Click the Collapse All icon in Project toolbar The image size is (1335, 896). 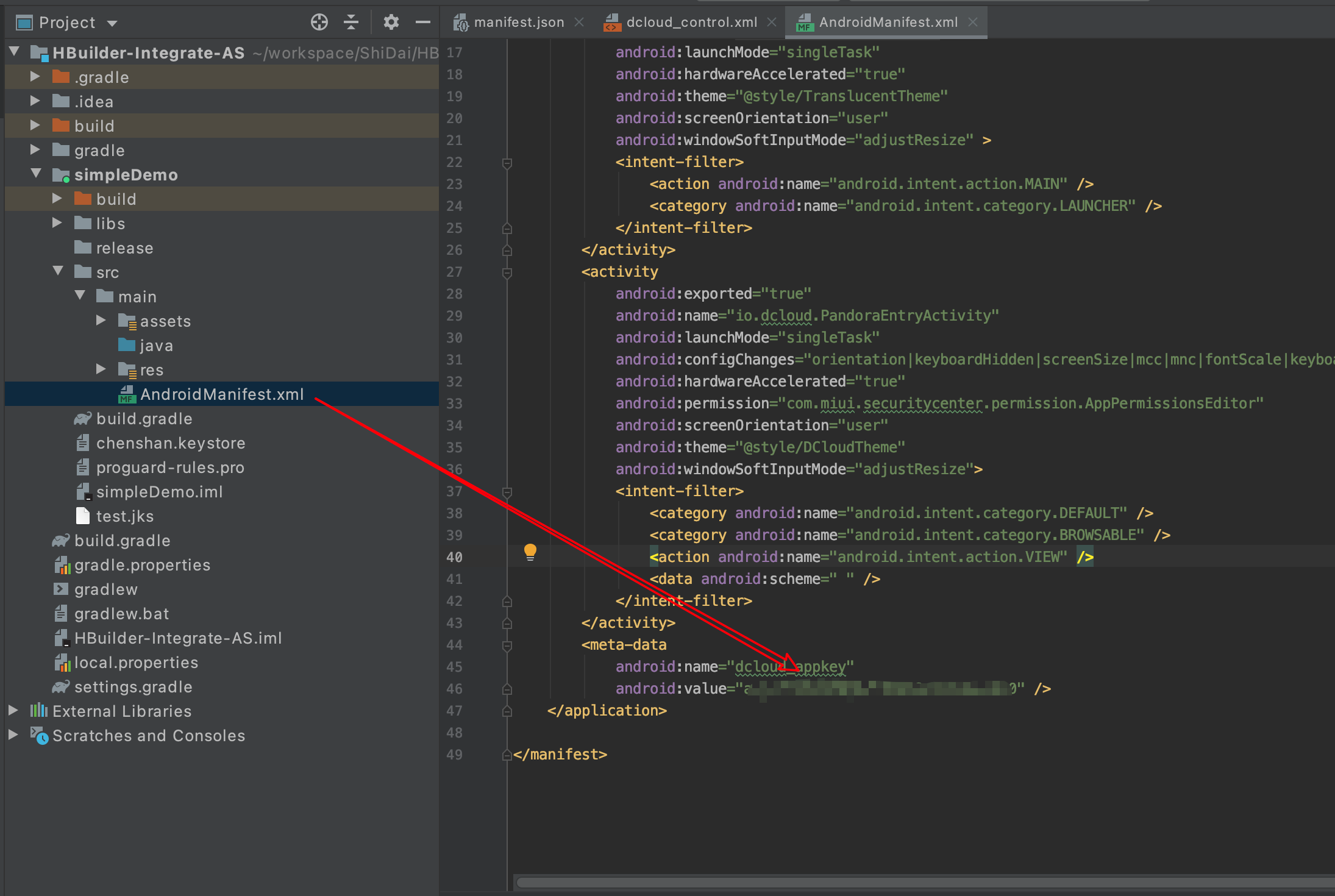click(352, 22)
